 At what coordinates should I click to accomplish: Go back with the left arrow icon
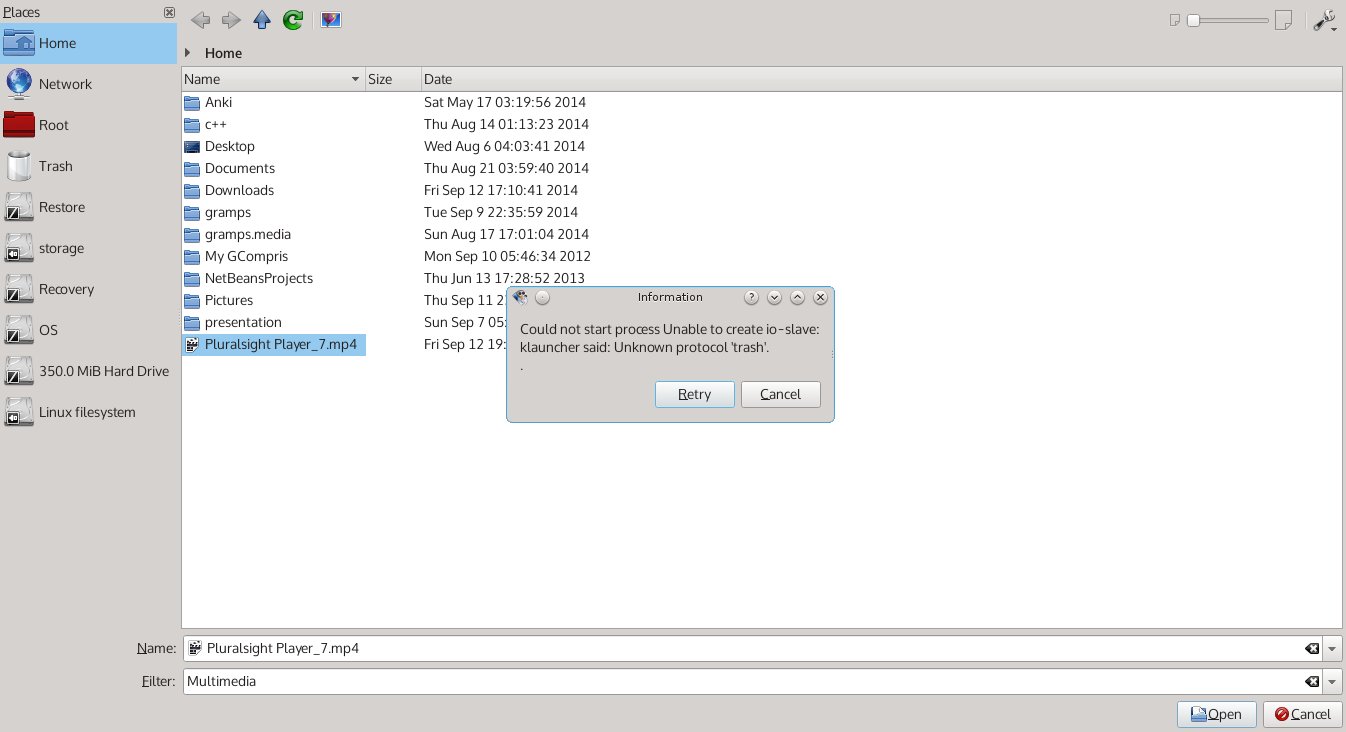200,20
